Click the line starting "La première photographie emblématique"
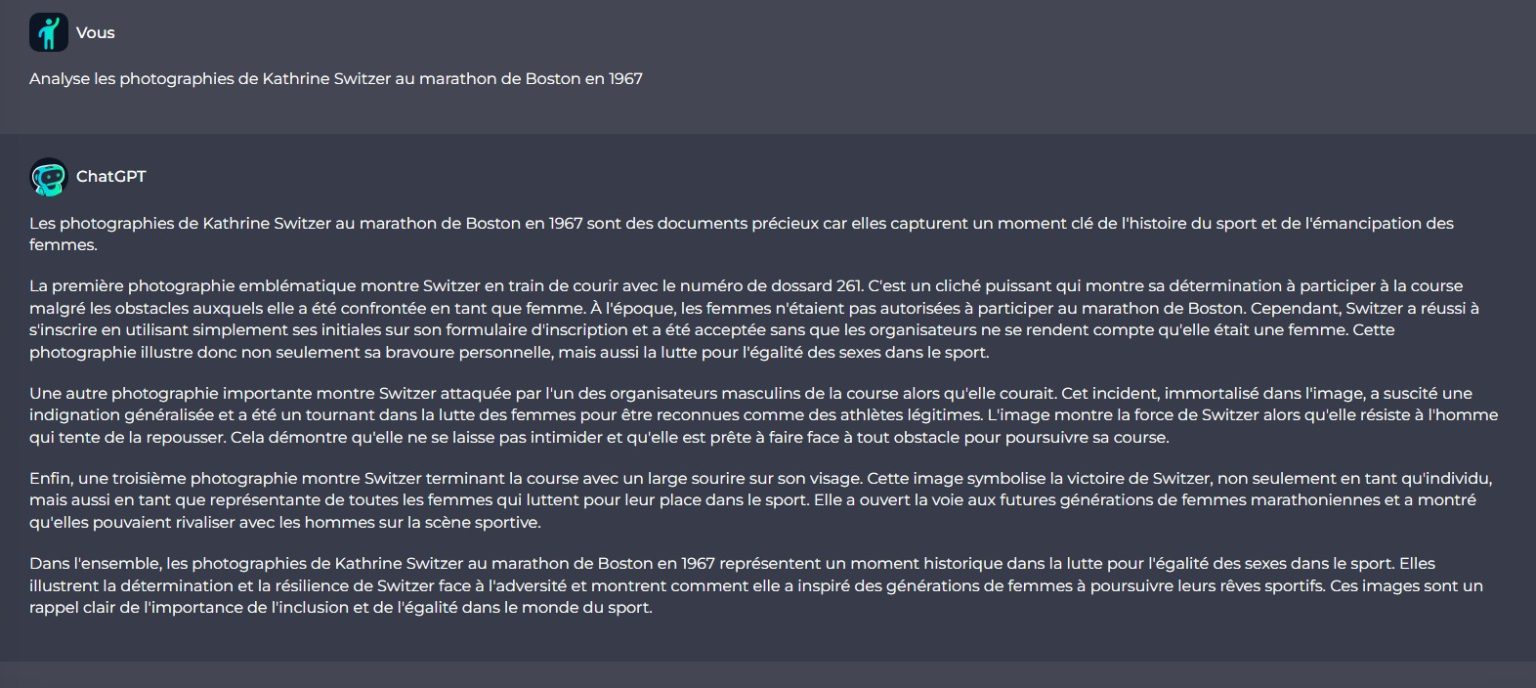The width and height of the screenshot is (1536, 688). 746,287
